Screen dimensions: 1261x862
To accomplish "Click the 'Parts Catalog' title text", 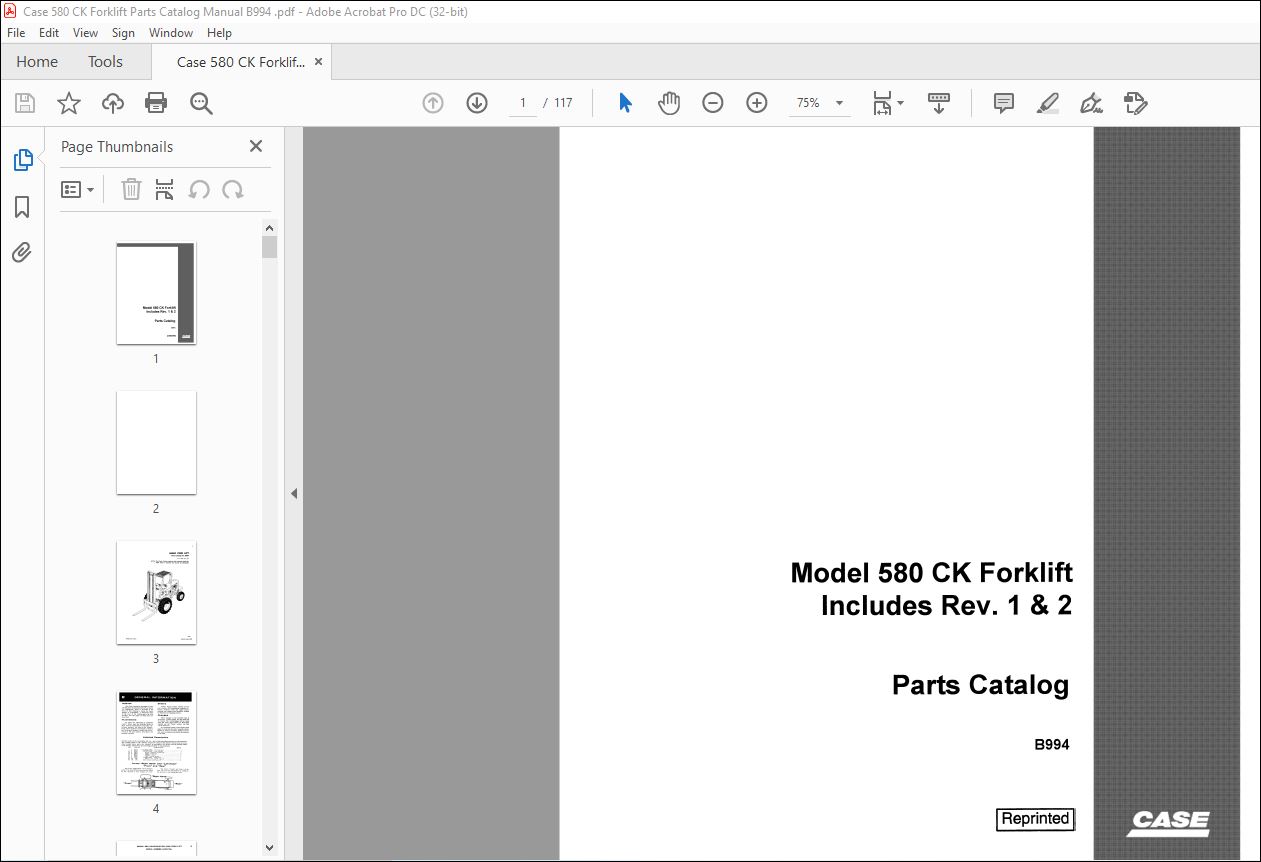I will (980, 685).
